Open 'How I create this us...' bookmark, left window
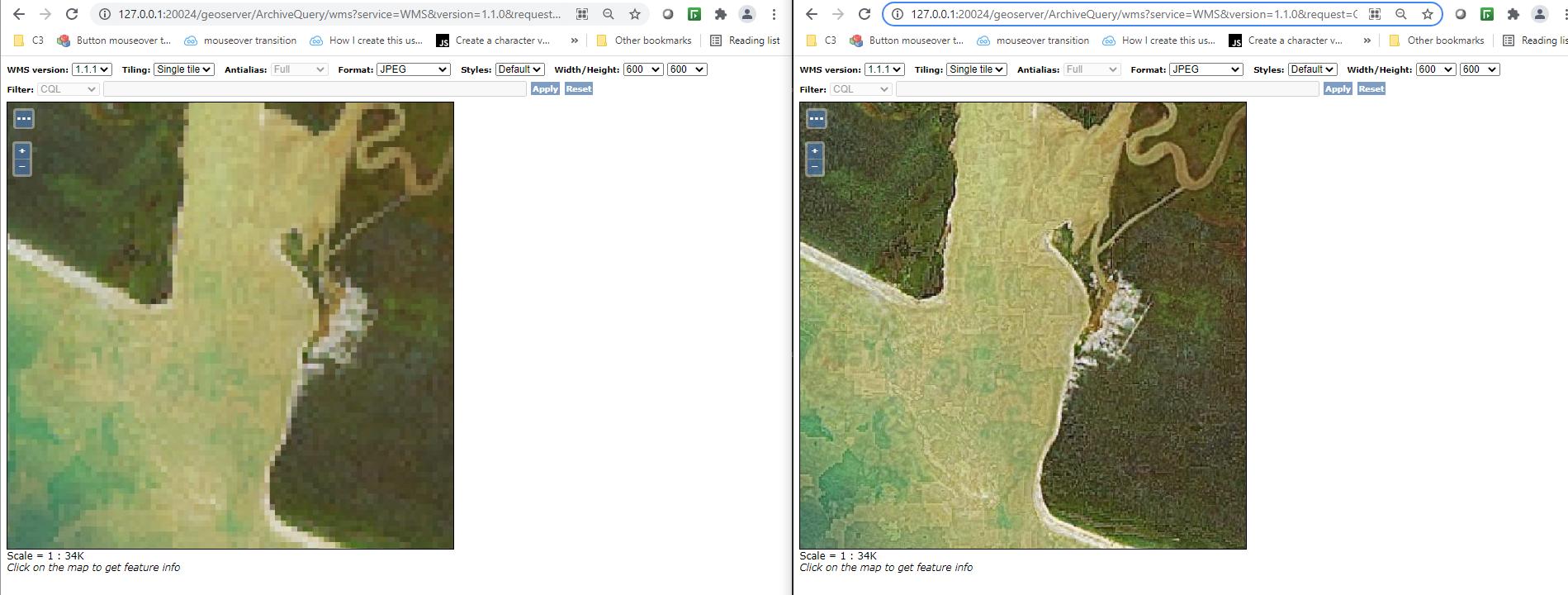Viewport: 1568px width, 595px height. tap(366, 40)
